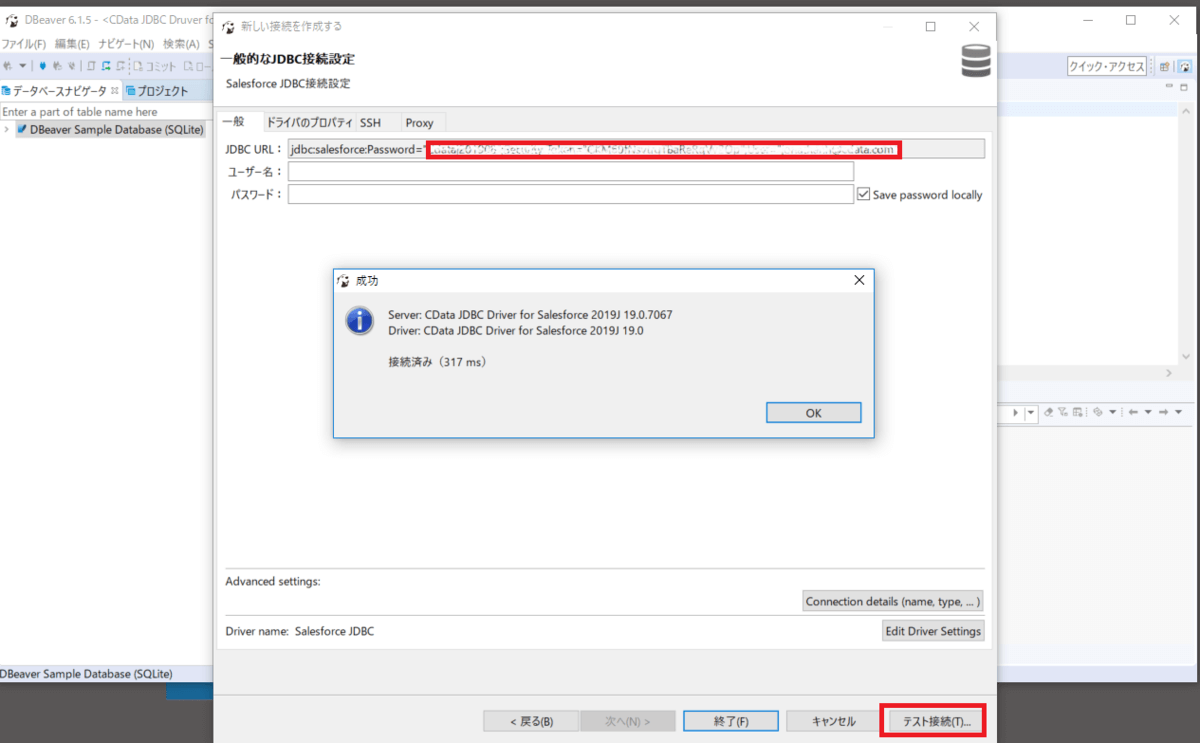The height and width of the screenshot is (743, 1200).
Task: Maximize the 新しい接続を作成する dialog
Action: 930,26
